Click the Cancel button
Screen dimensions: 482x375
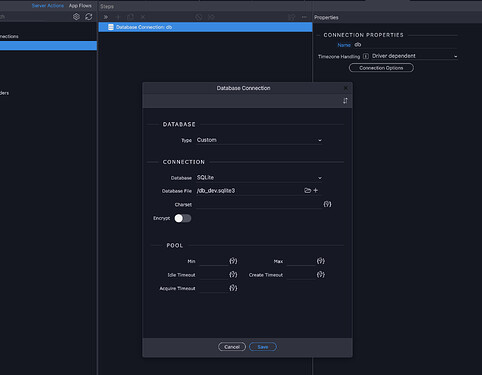tap(232, 347)
